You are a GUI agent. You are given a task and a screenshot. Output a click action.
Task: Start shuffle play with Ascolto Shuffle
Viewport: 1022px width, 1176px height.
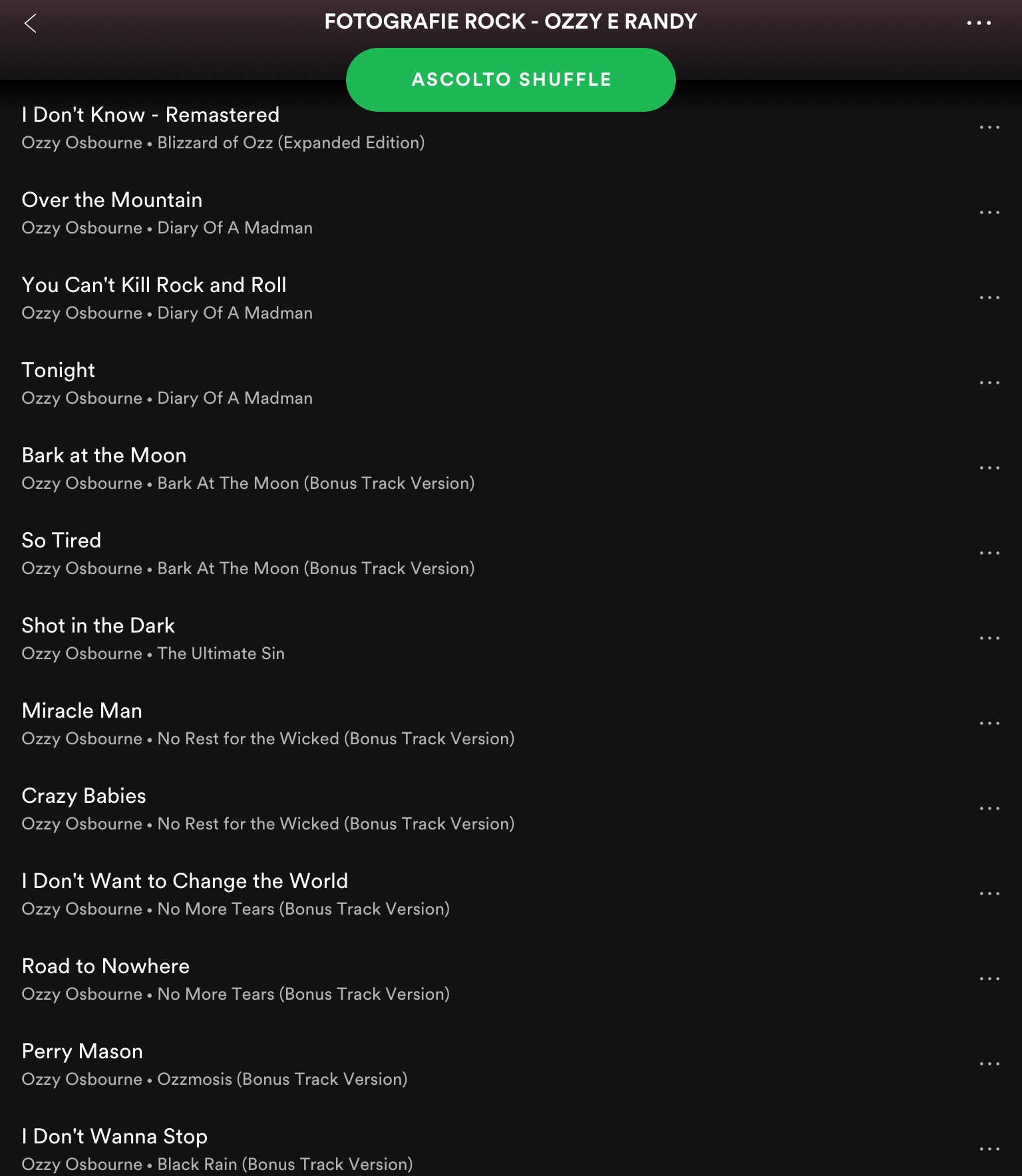pos(511,80)
